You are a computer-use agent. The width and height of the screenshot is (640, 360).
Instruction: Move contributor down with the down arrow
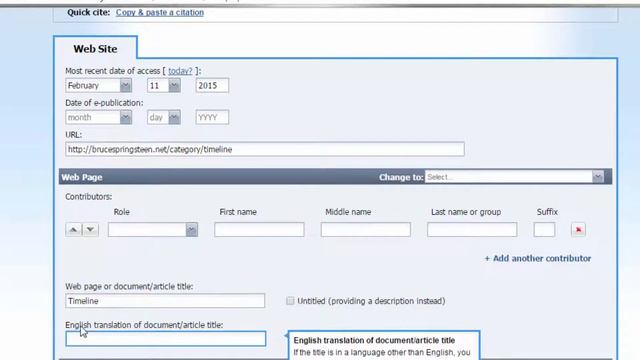click(x=91, y=230)
